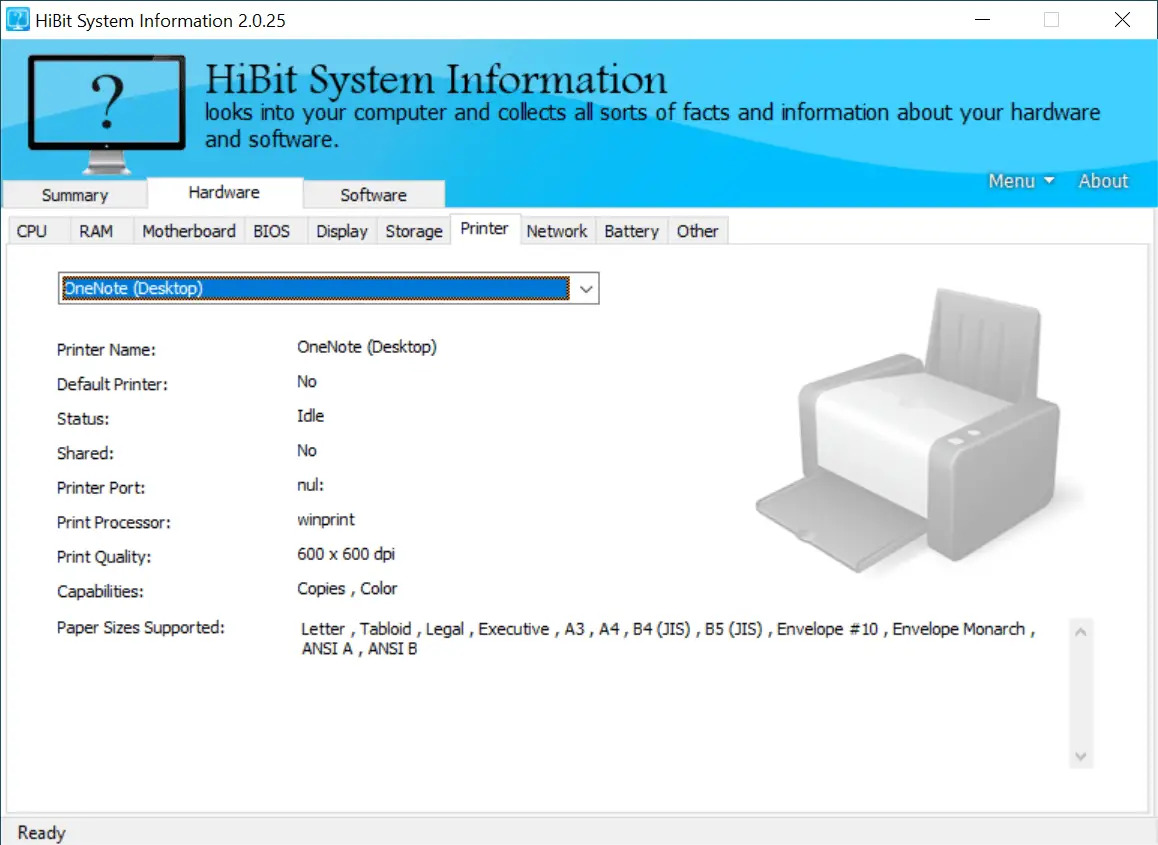Click the Shared: label
Image resolution: width=1158 pixels, height=845 pixels.
85,454
